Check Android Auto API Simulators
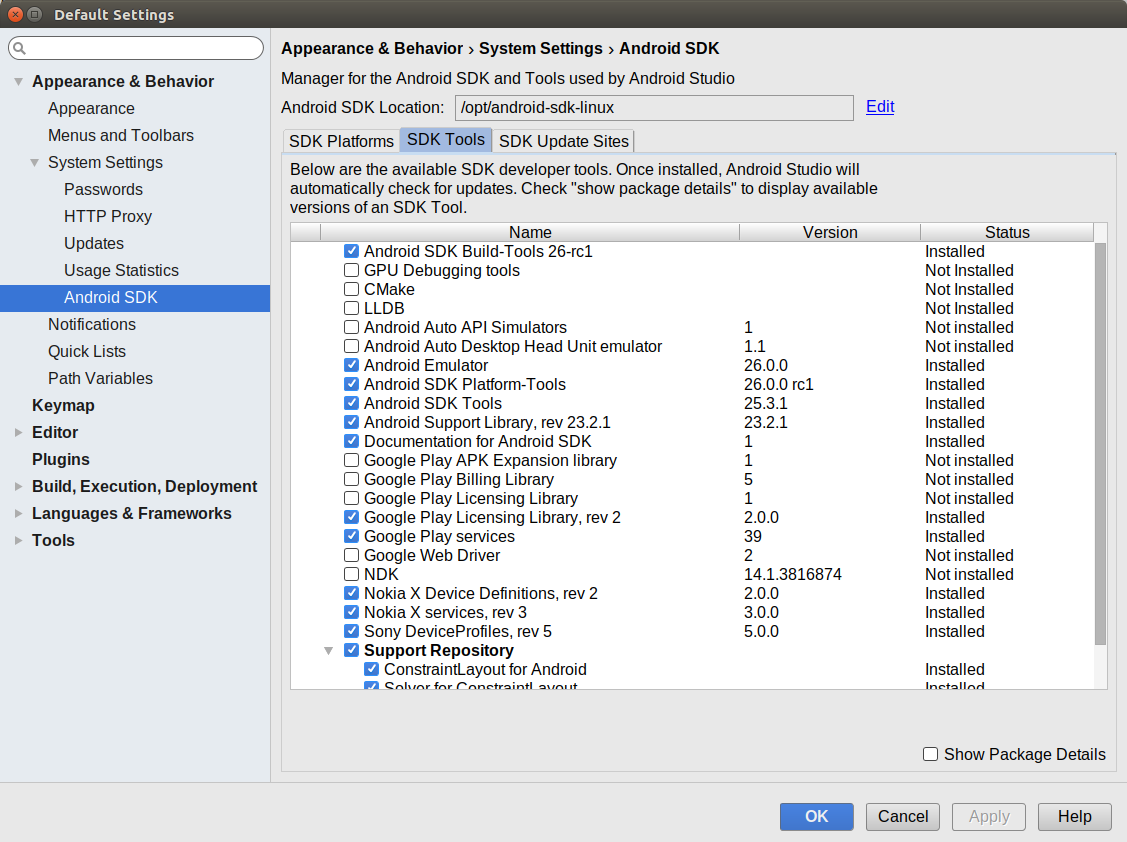The image size is (1127, 842). (x=351, y=327)
